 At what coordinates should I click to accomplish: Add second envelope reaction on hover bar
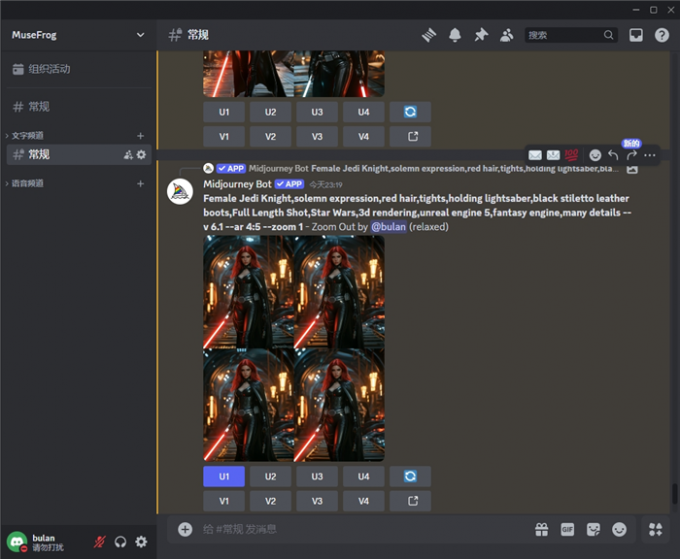point(553,155)
